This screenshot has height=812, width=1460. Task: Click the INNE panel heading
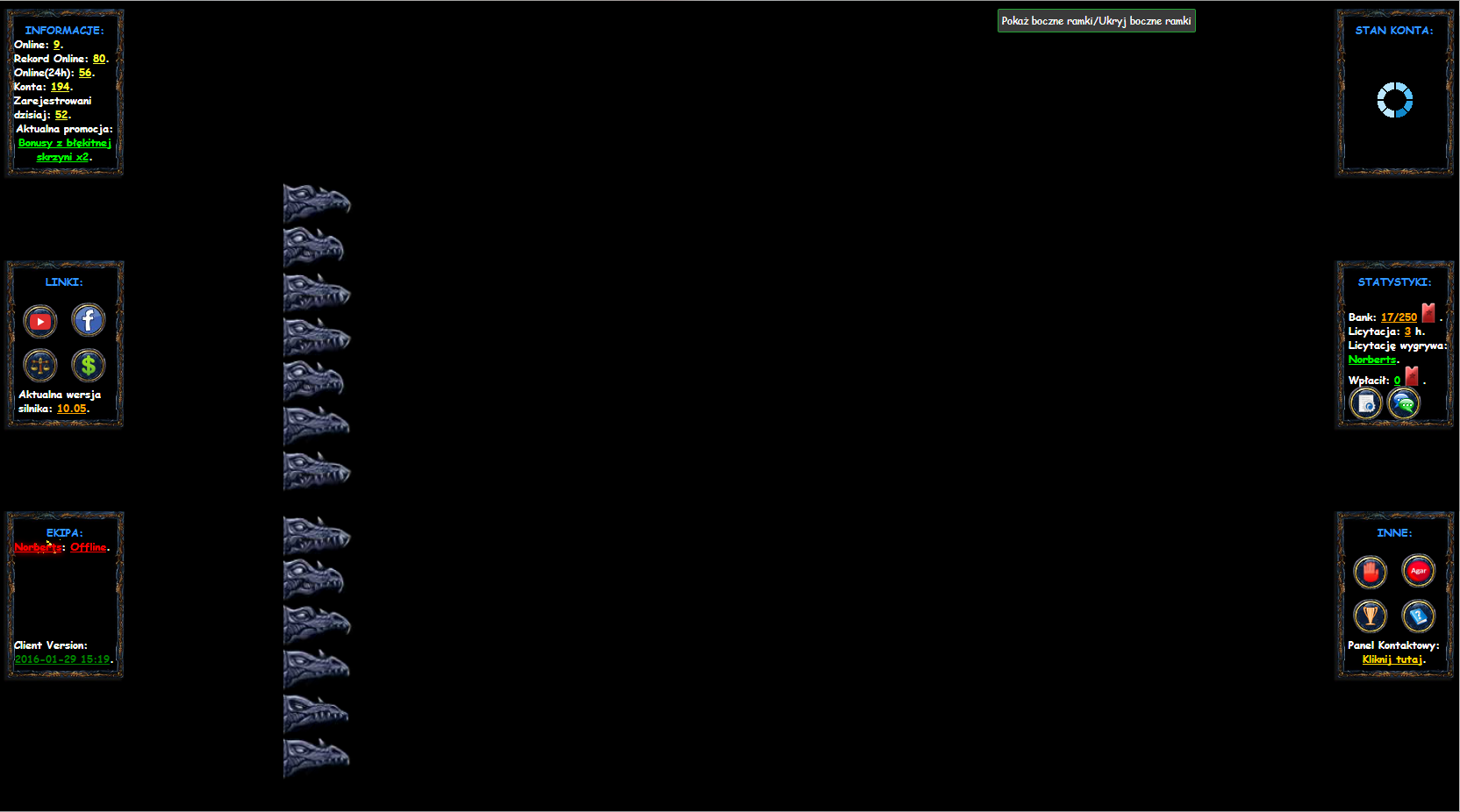(x=1394, y=533)
